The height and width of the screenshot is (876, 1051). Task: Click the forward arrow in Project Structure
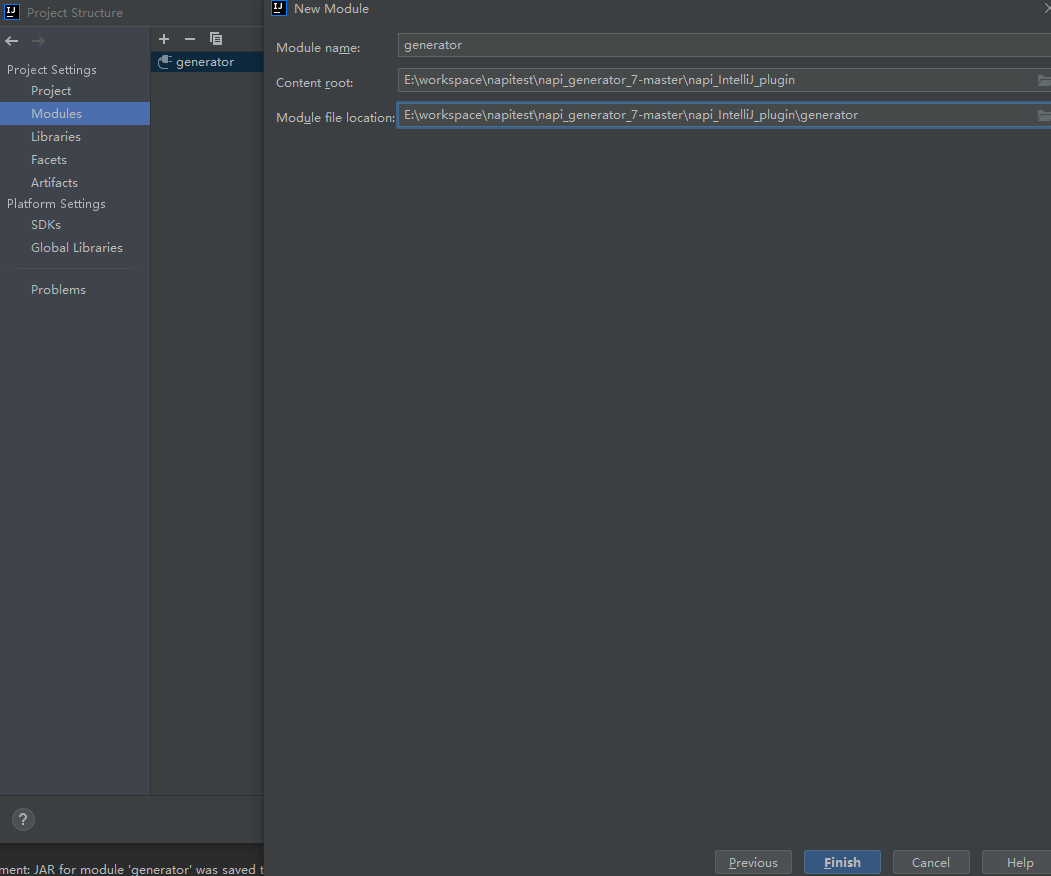point(38,41)
